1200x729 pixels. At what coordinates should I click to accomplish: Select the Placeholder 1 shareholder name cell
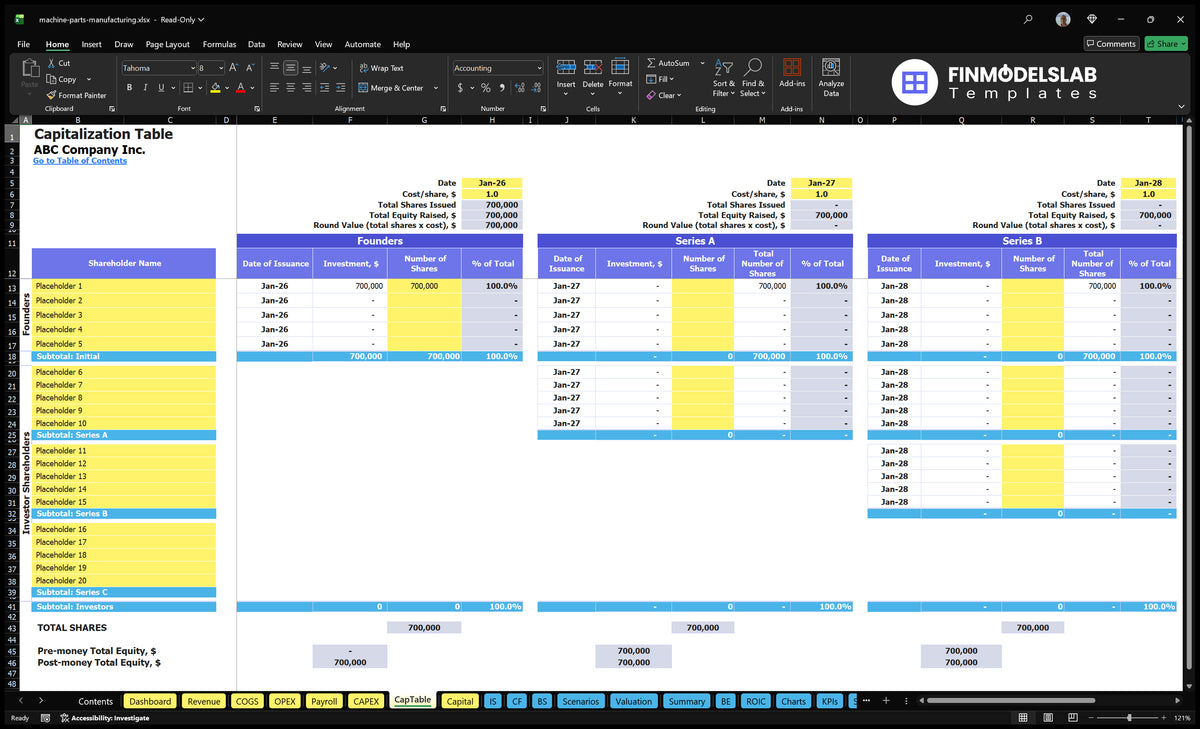coord(124,286)
